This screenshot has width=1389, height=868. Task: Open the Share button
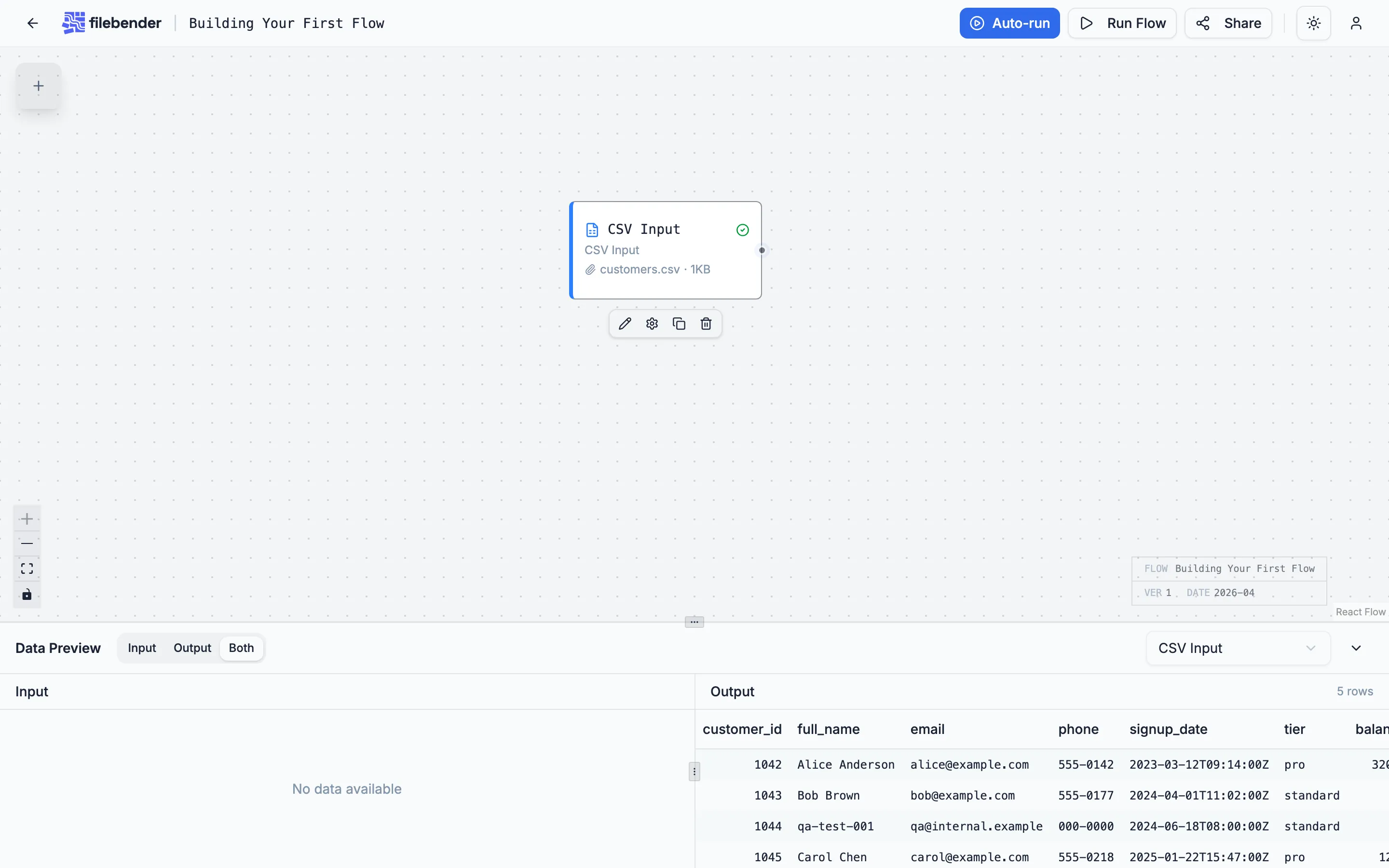[1228, 23]
